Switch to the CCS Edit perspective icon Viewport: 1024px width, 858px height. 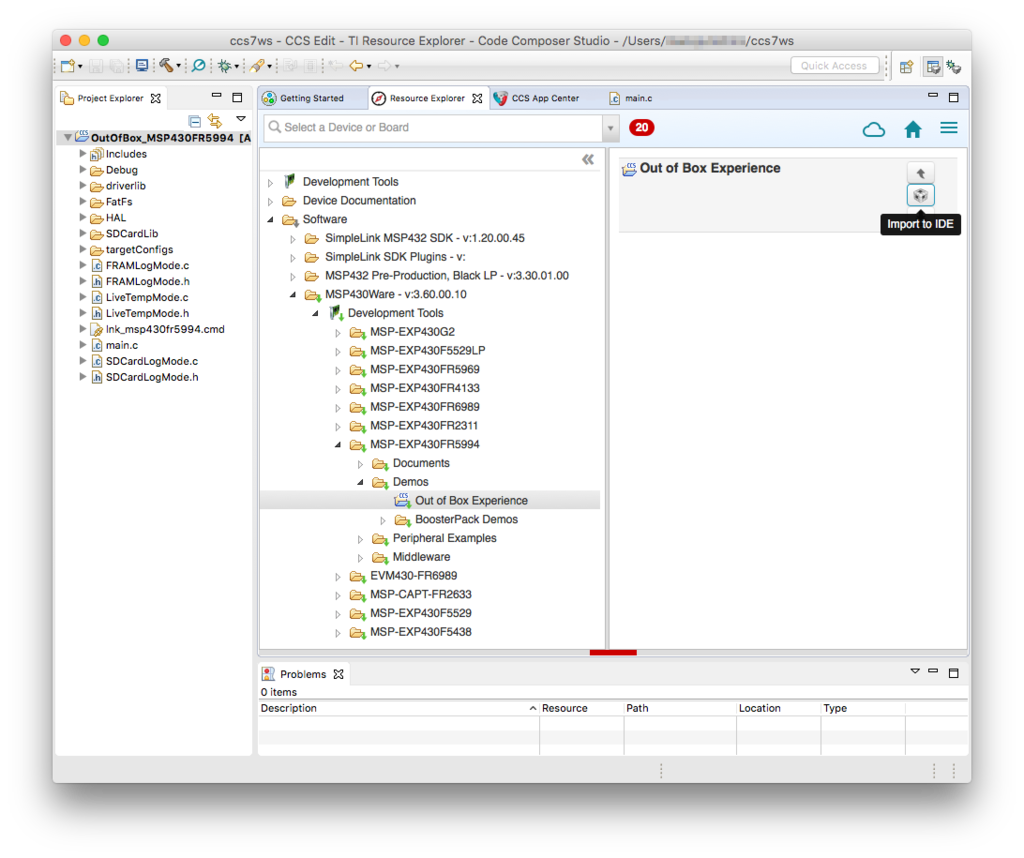pos(933,67)
